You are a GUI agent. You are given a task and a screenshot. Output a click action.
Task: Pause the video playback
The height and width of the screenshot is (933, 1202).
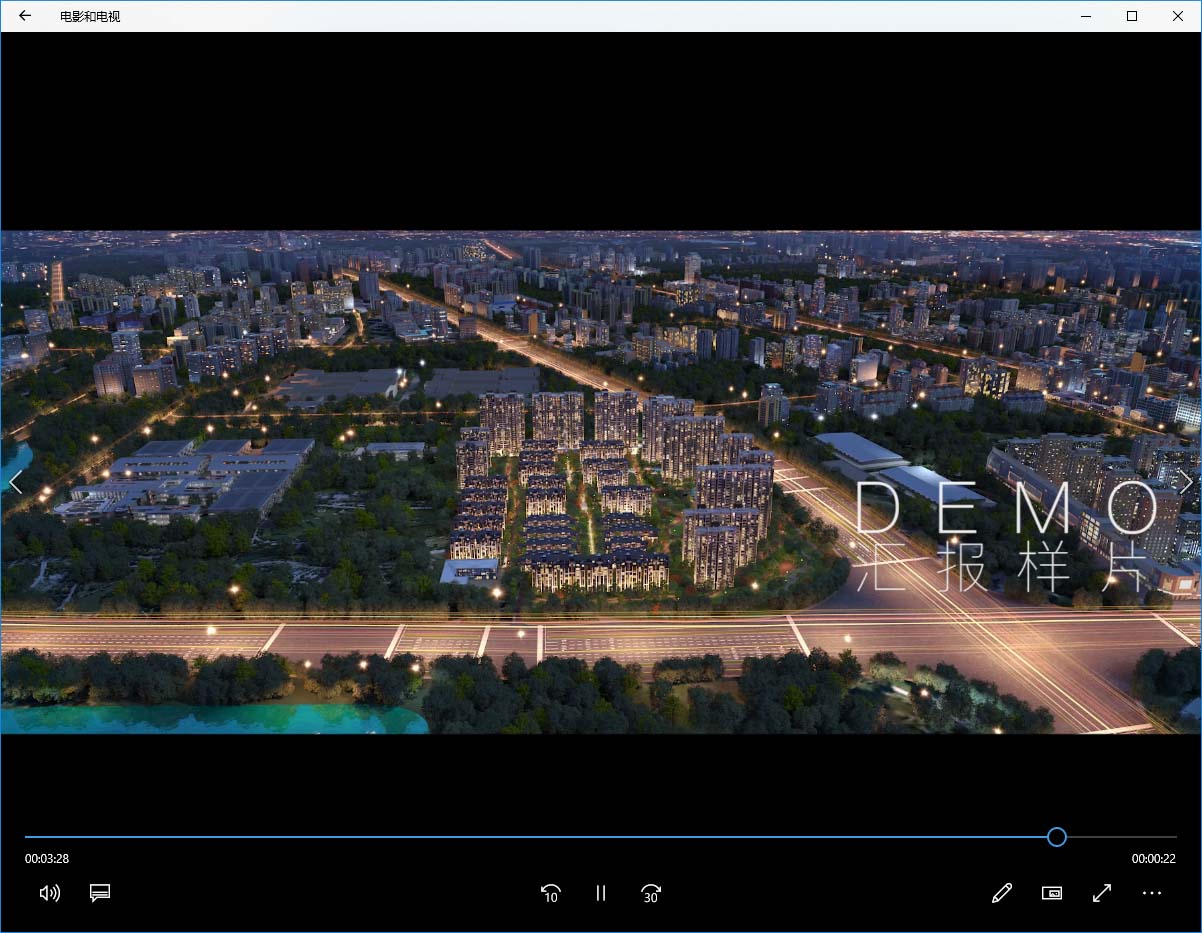(x=601, y=893)
